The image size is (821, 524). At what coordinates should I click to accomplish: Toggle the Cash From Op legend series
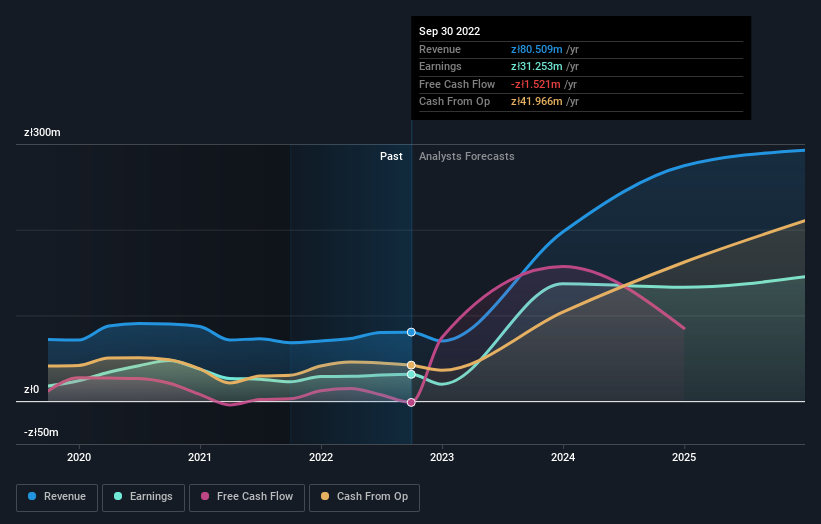tap(364, 497)
